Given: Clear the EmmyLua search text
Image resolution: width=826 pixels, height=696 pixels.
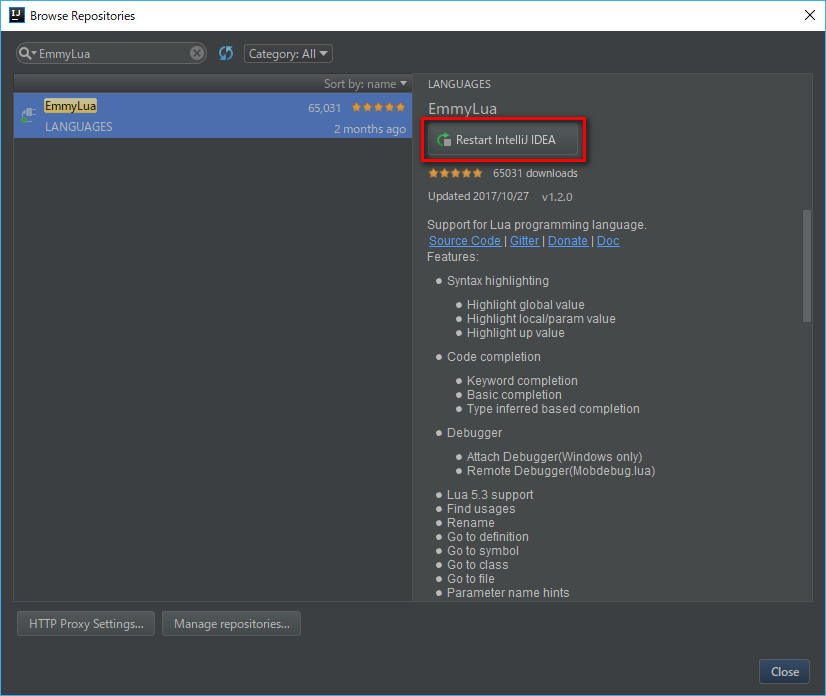Looking at the screenshot, I should coord(196,53).
